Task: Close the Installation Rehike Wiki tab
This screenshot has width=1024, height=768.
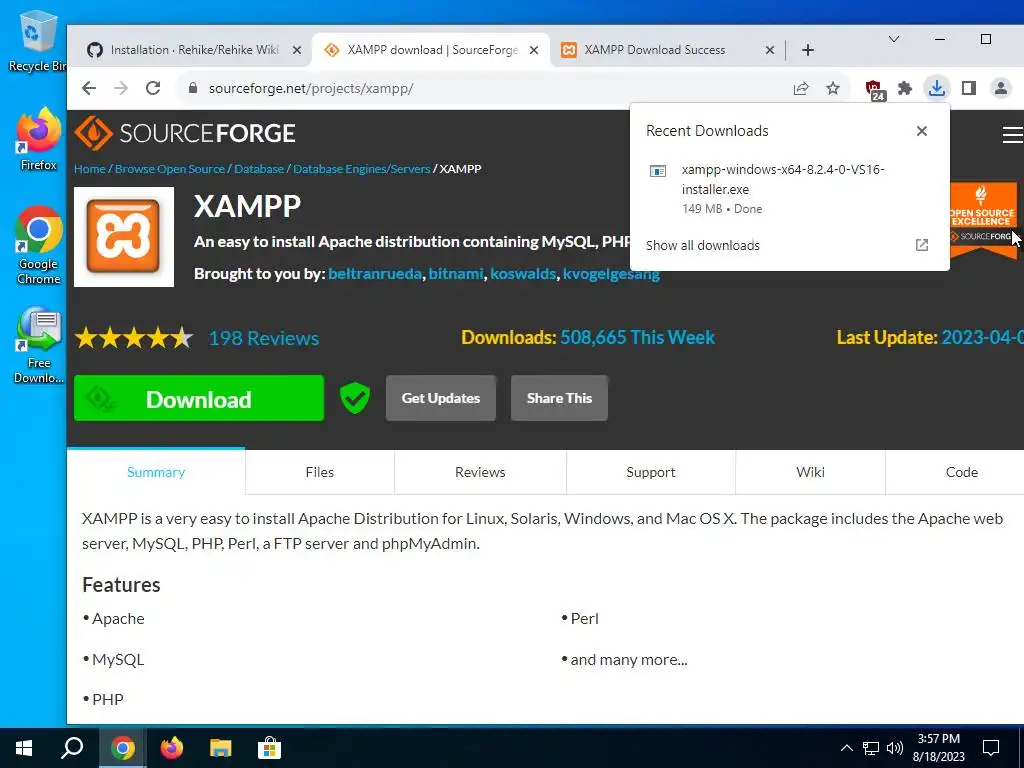Action: (296, 50)
